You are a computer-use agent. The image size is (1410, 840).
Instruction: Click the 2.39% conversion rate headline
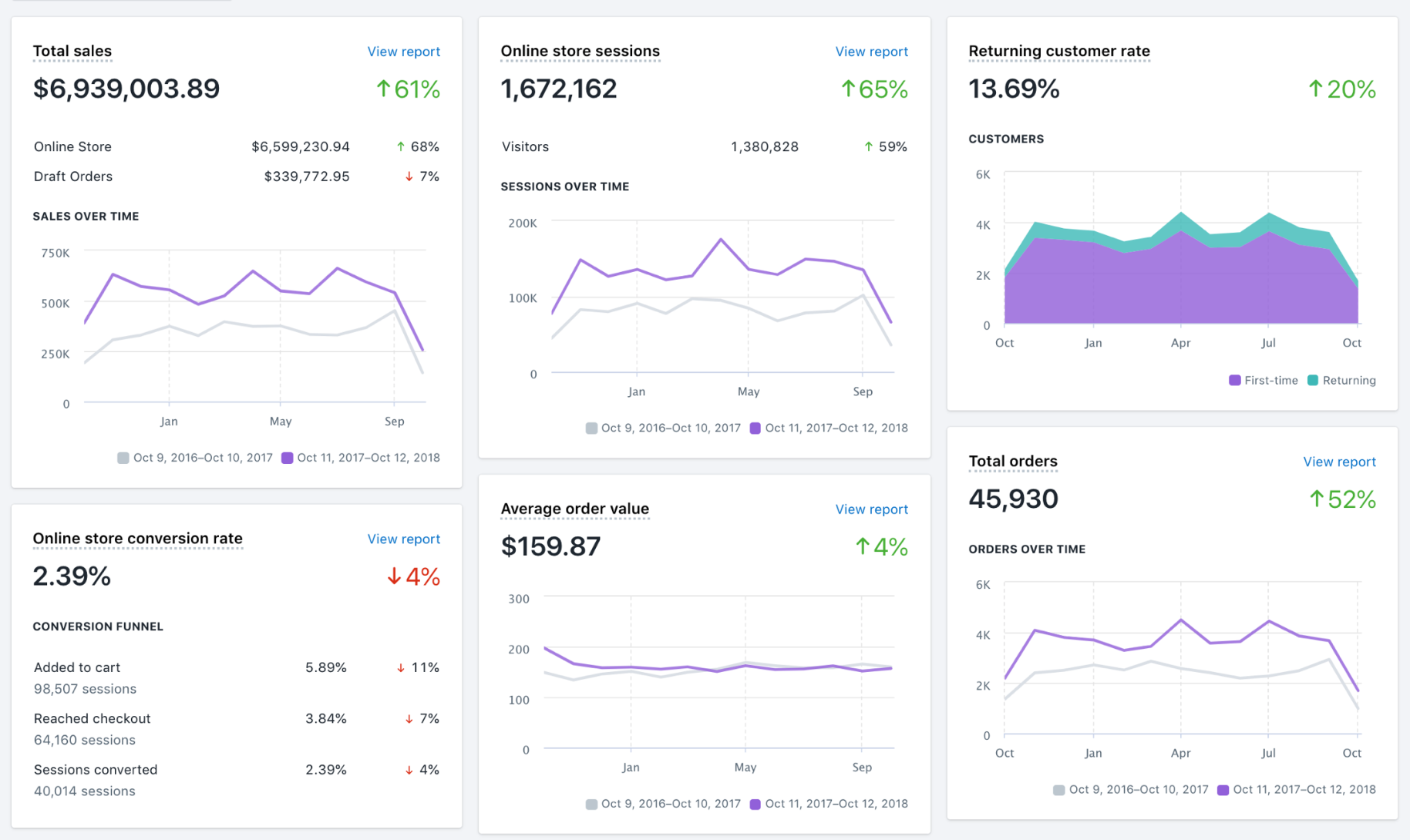[x=72, y=576]
